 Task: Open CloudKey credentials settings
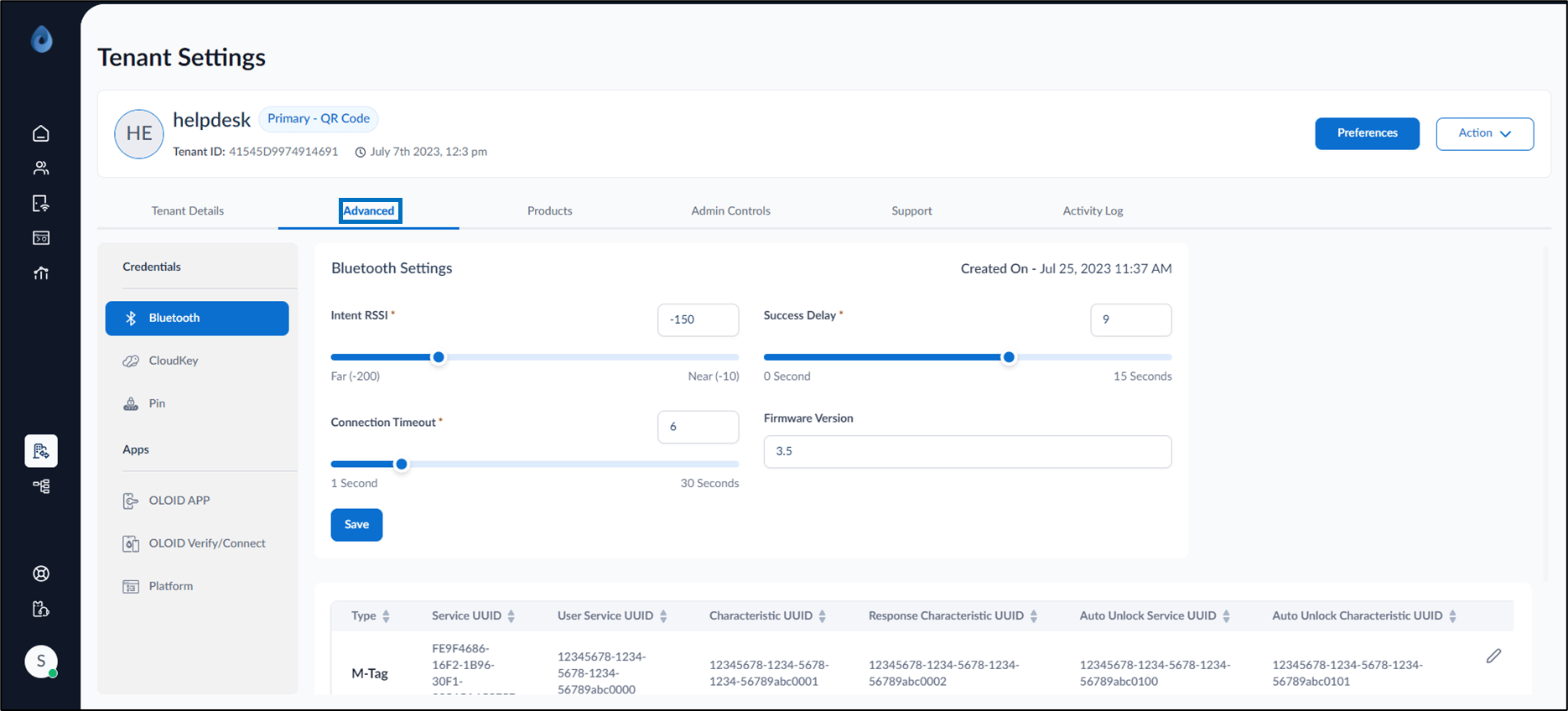click(x=197, y=361)
